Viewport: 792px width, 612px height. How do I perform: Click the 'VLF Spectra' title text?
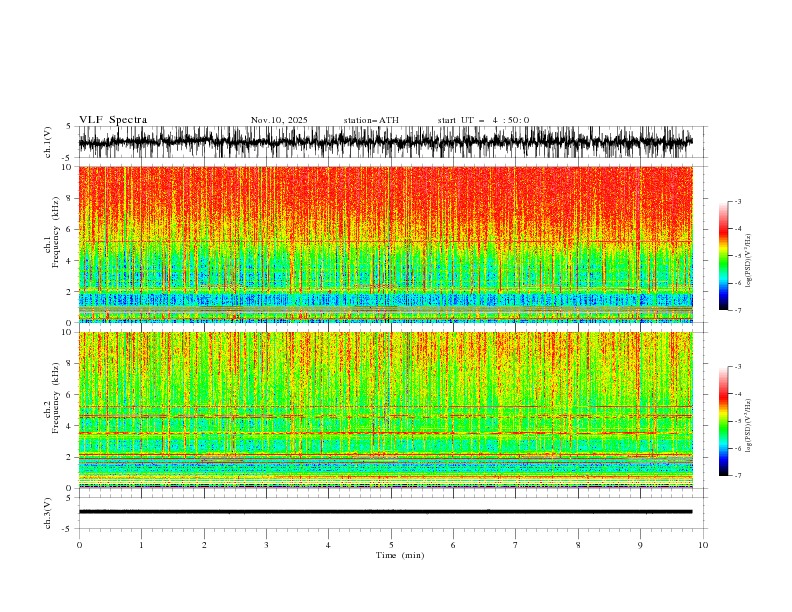pyautogui.click(x=113, y=120)
